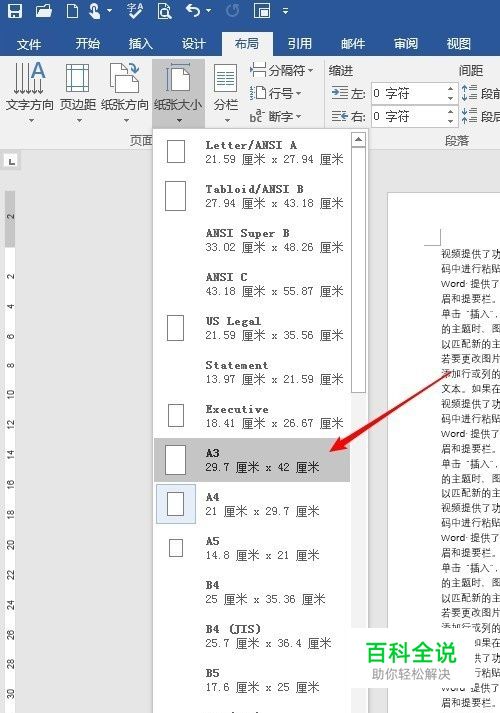
Task: Choose Letter/ANSI A paper size
Action: tap(252, 152)
